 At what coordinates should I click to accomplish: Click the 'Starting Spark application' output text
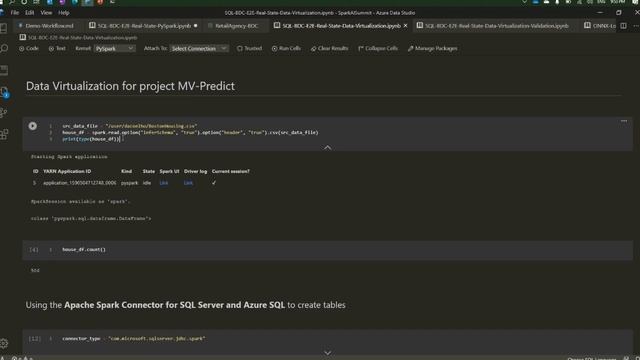click(69, 157)
